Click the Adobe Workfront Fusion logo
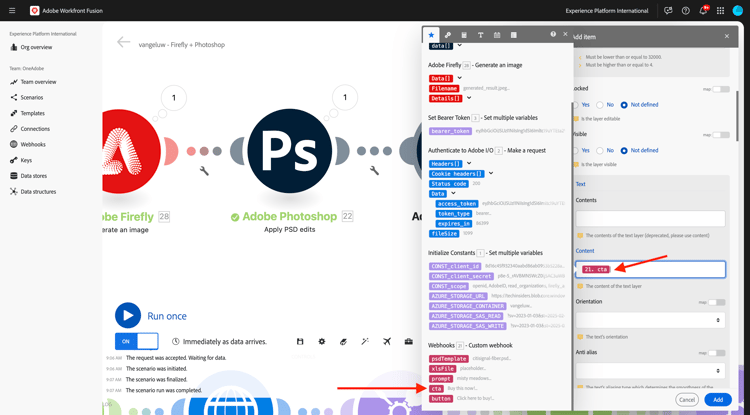The height and width of the screenshot is (415, 750). (x=34, y=11)
